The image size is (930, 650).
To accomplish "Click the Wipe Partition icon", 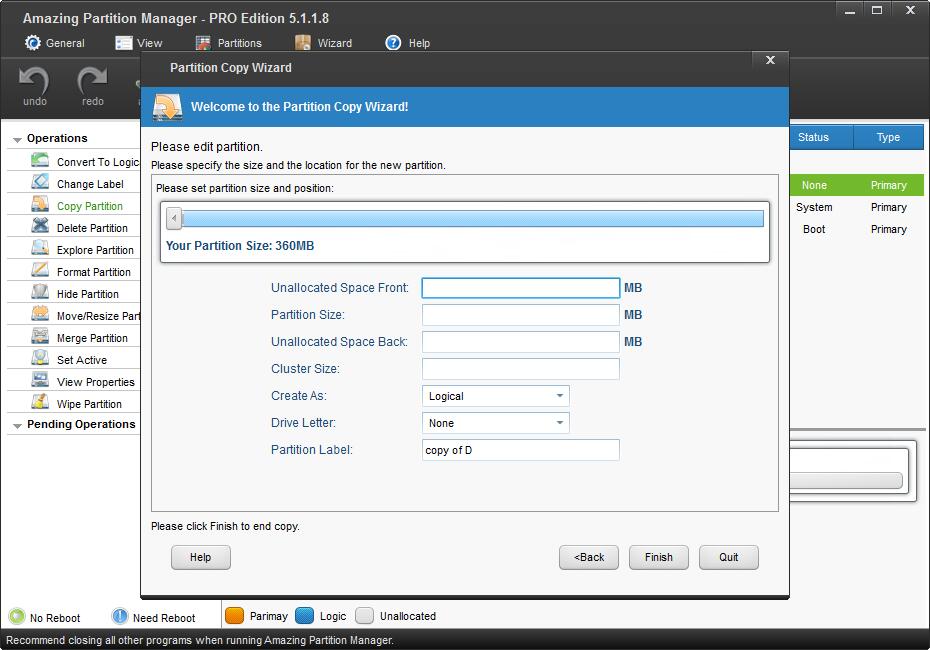I will pyautogui.click(x=40, y=402).
